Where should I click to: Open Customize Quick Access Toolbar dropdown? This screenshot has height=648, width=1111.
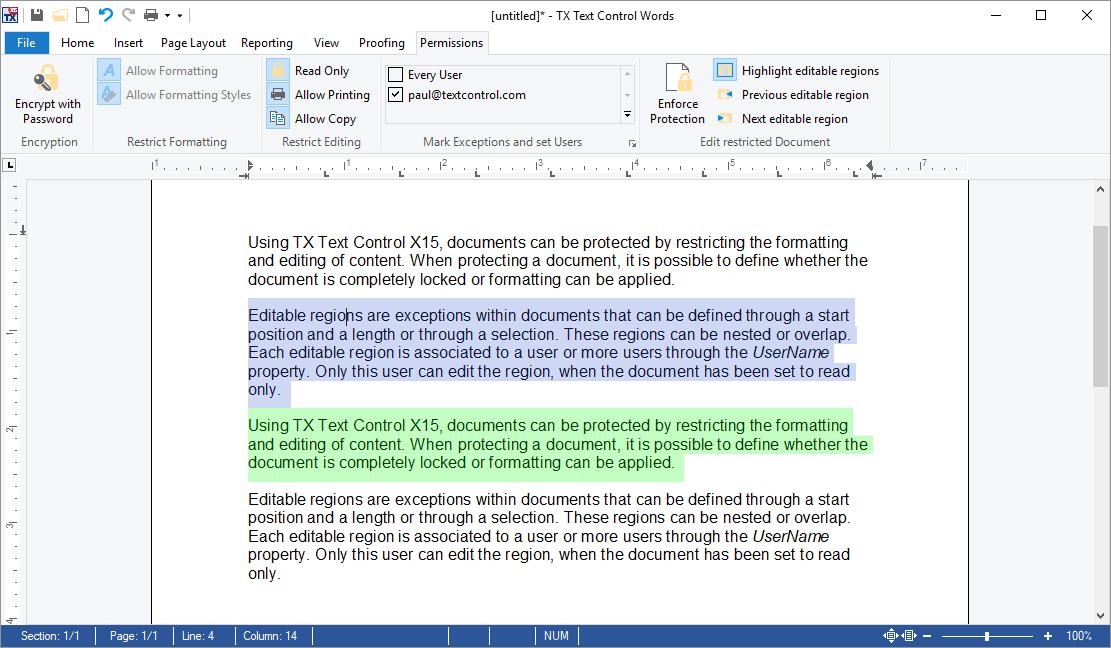180,15
